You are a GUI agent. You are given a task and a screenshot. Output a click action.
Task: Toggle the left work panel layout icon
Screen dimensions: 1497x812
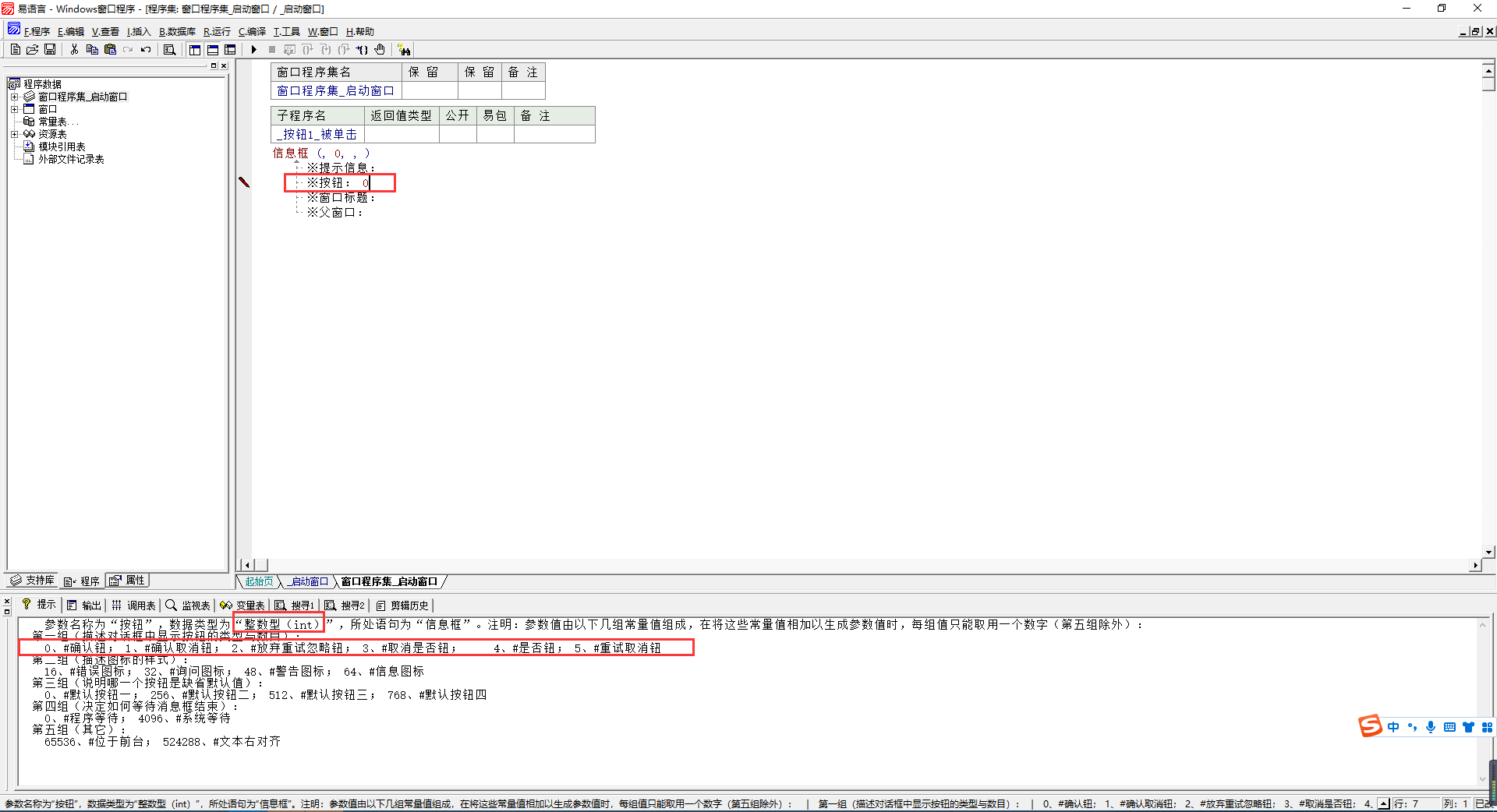(195, 49)
